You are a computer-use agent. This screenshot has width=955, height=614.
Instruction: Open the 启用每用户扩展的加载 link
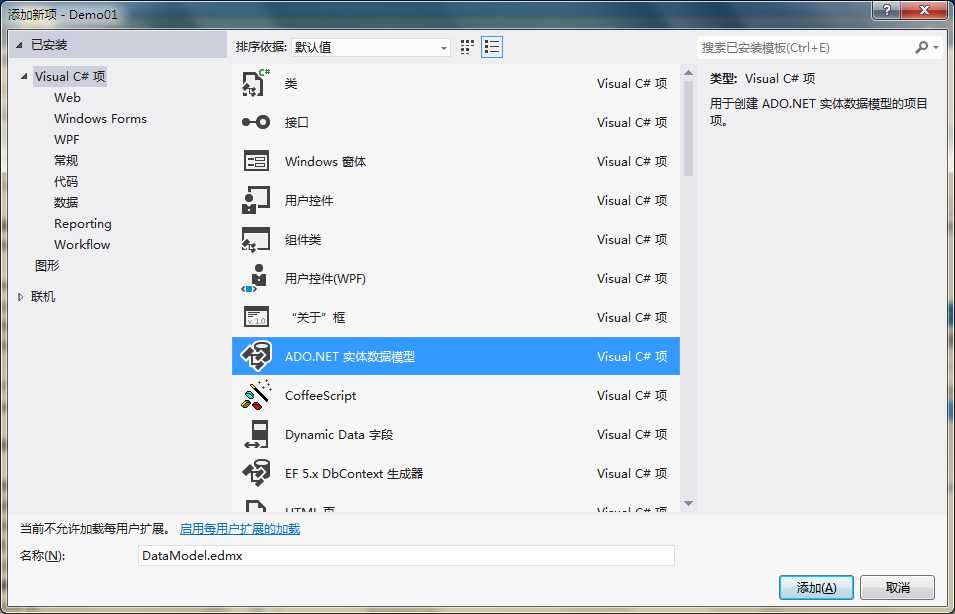(x=240, y=529)
